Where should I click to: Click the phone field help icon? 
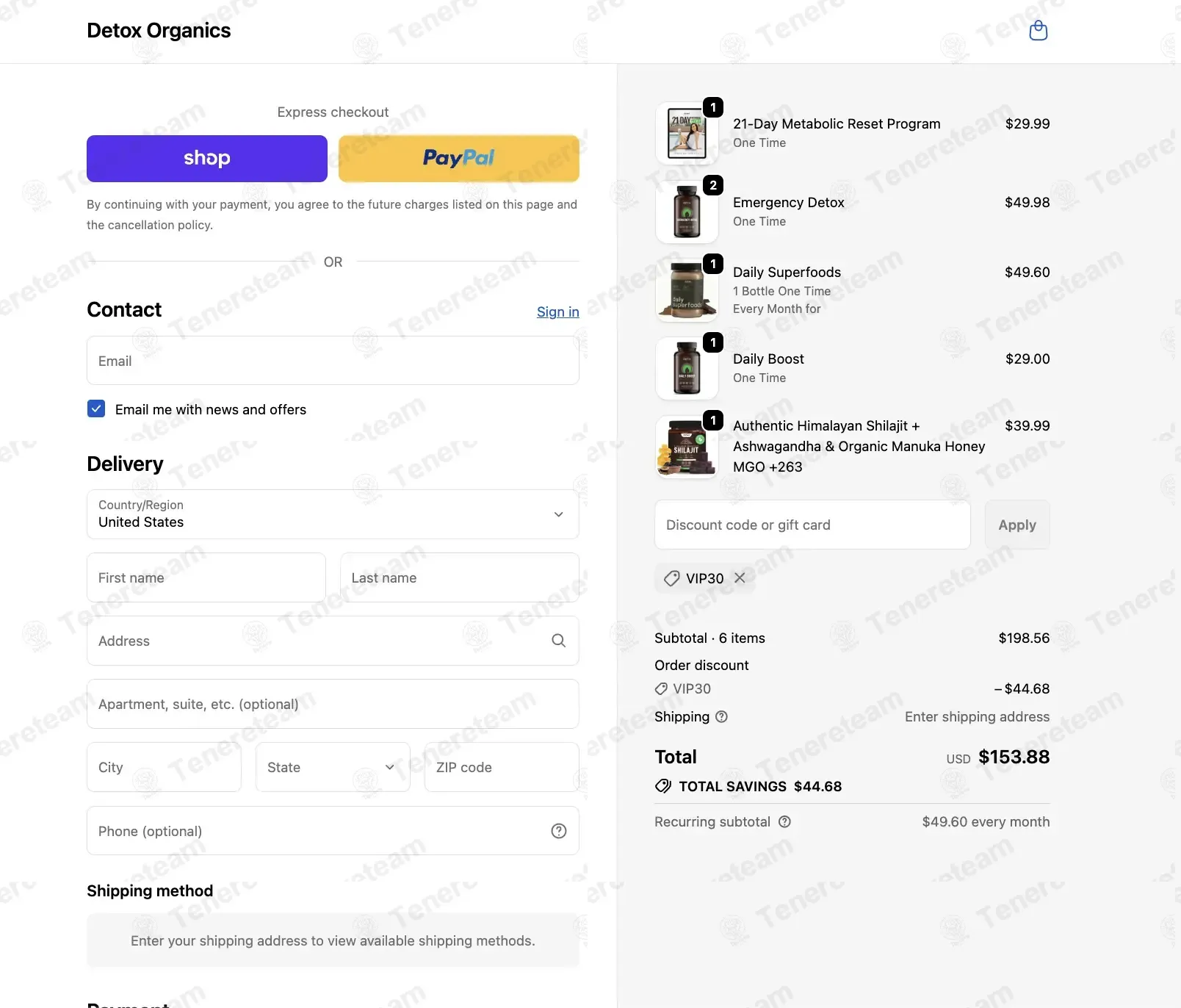coord(559,831)
